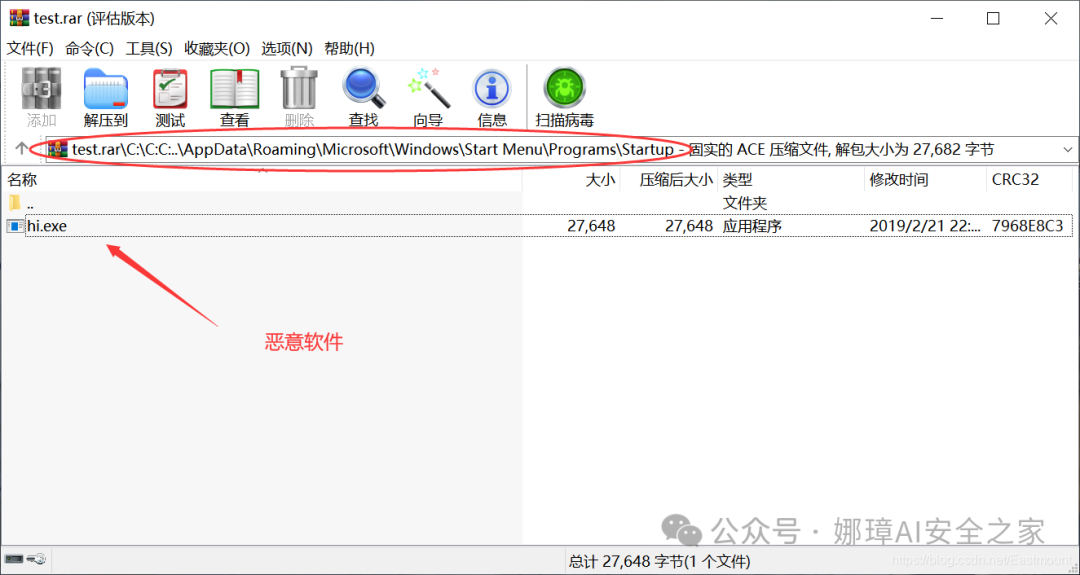Click the 删除 (Delete) trash icon

pyautogui.click(x=299, y=87)
